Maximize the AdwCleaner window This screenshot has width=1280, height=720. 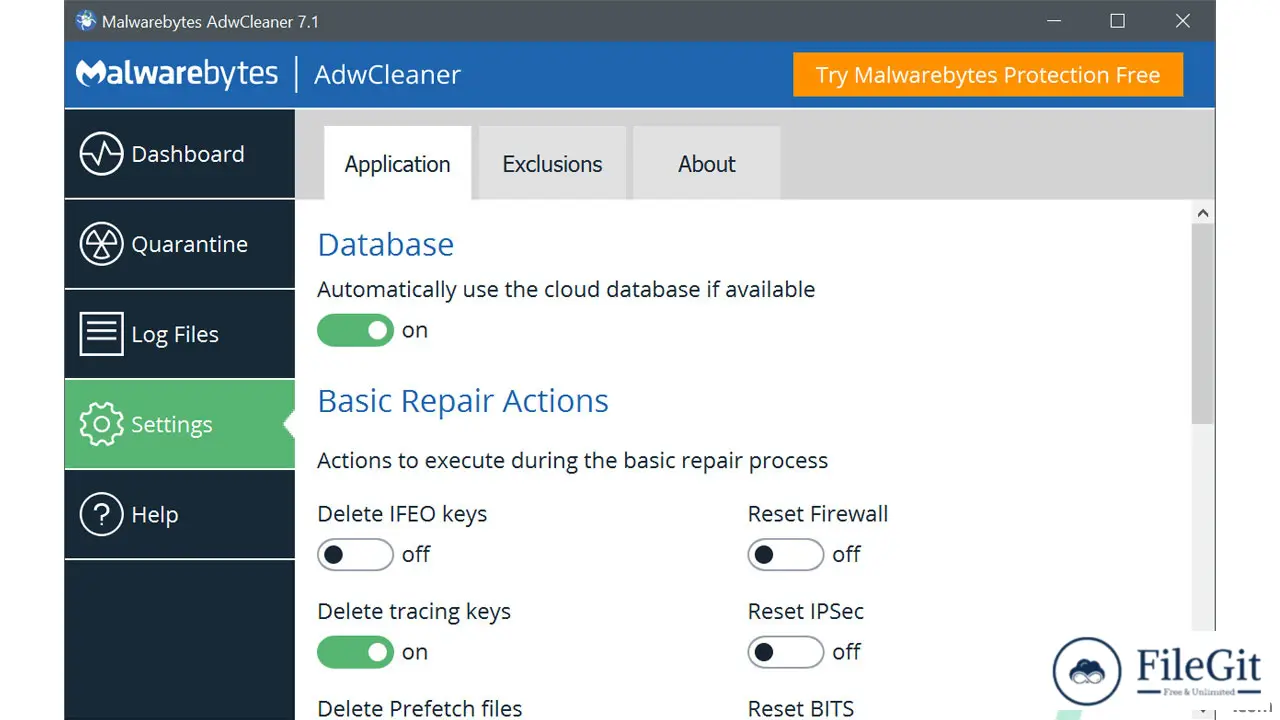[1118, 21]
